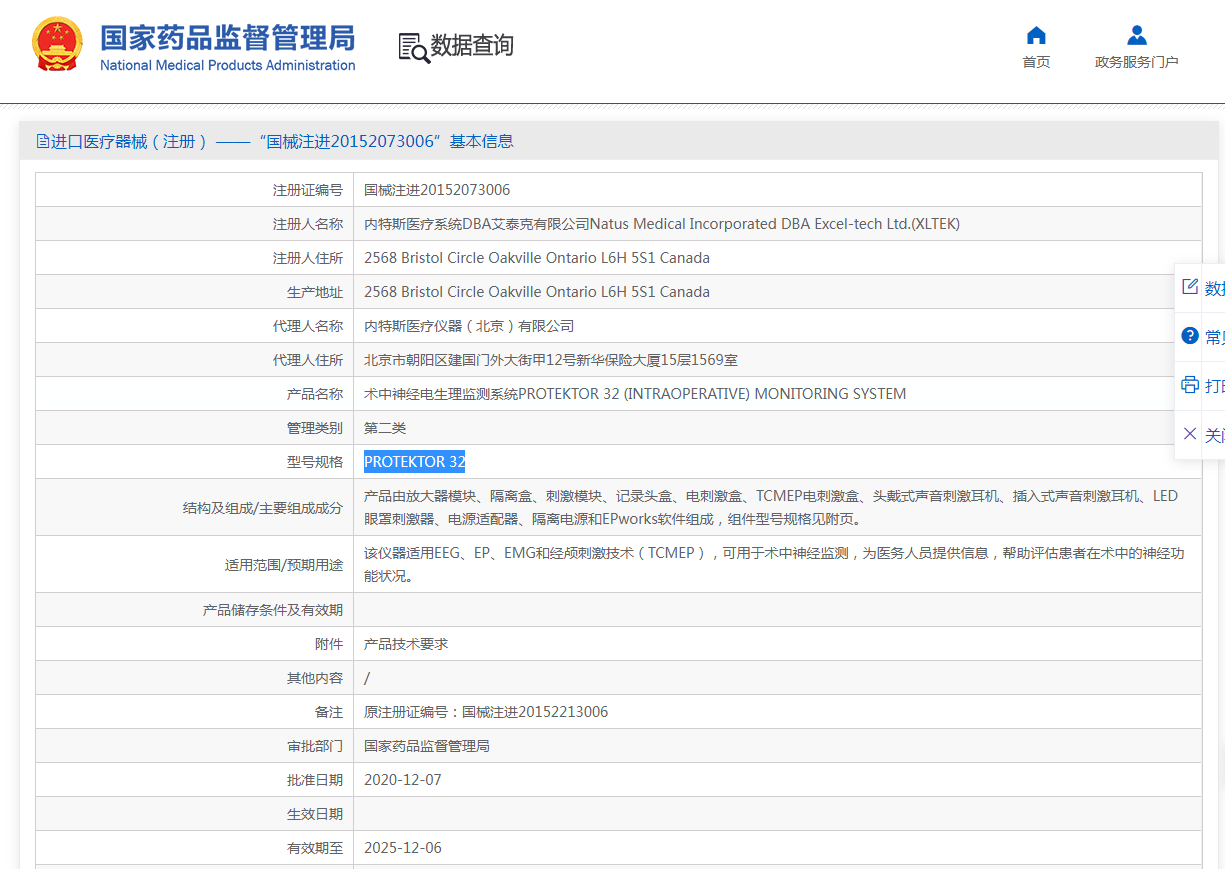Viewport: 1225px width, 869px height.
Task: Click 国家药品监督管理局 header title
Action: pos(227,38)
